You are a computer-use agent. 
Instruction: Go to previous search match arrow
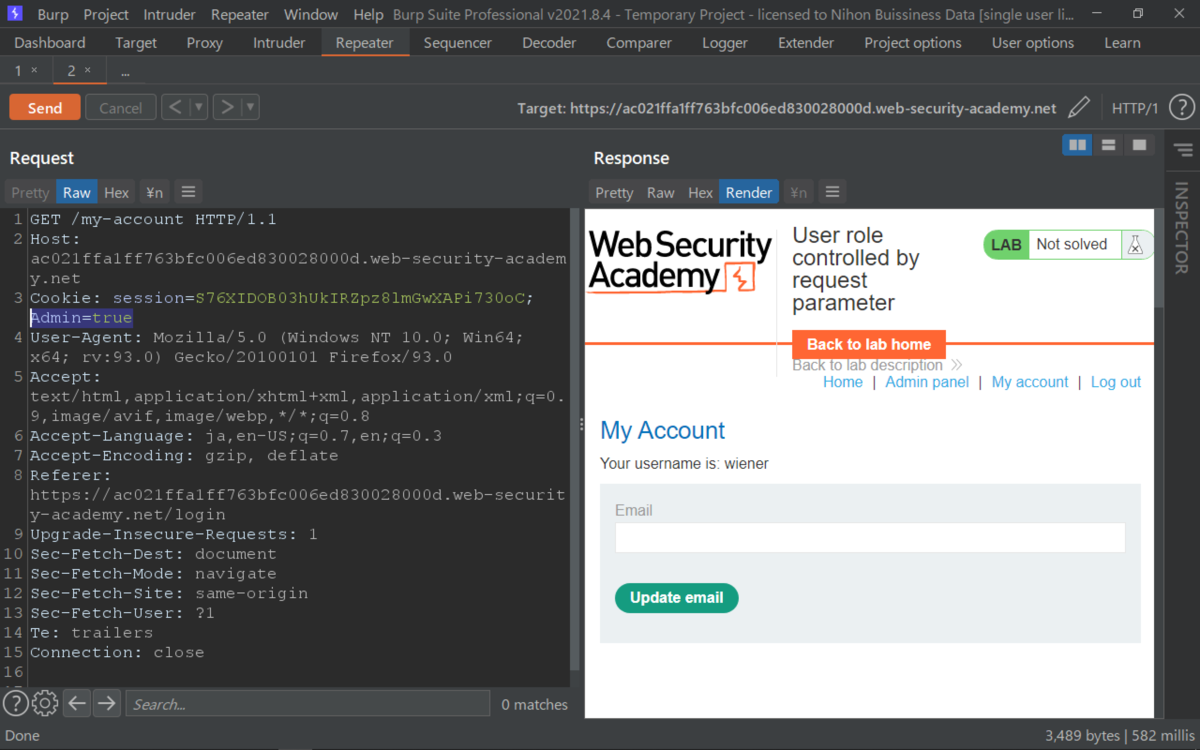77,704
